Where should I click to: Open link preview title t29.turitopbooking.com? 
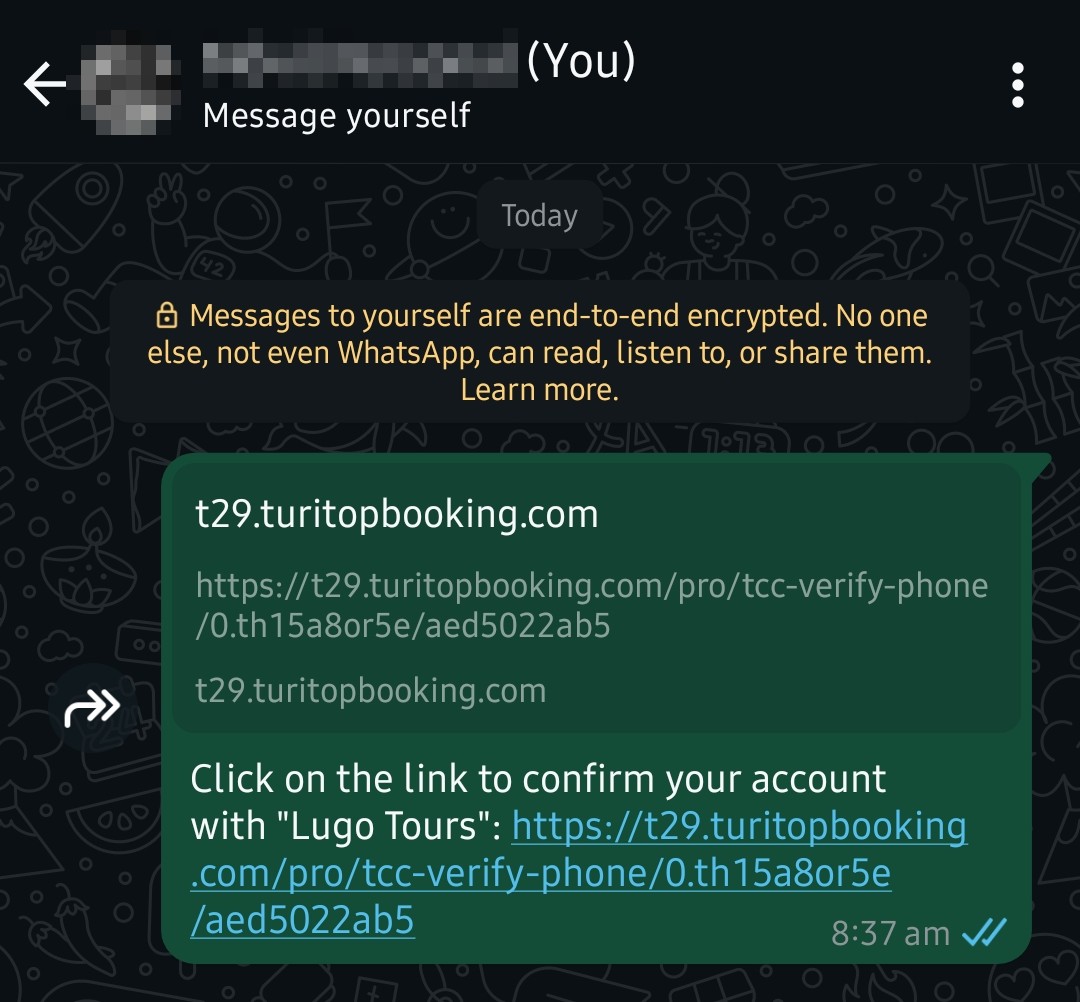point(397,514)
